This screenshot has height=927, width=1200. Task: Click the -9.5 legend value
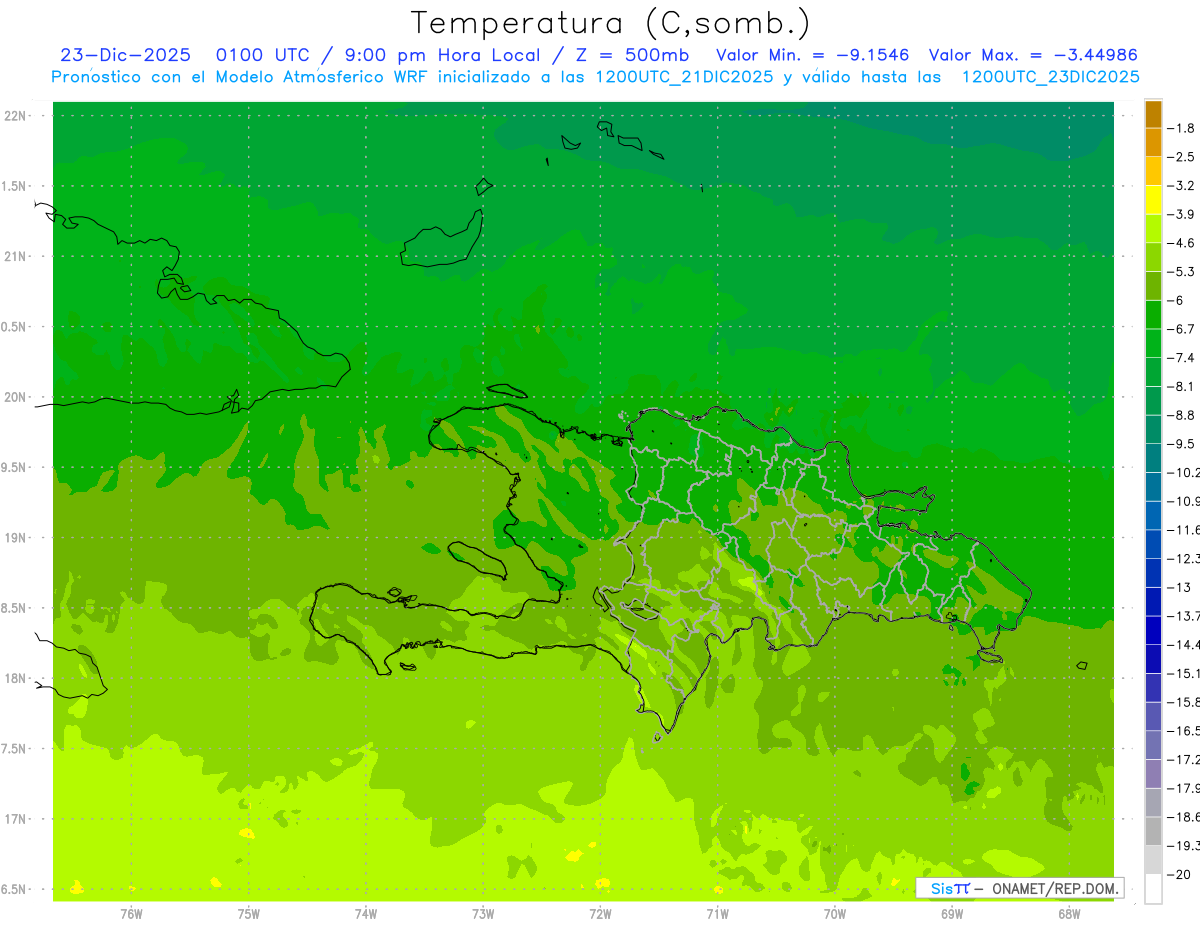point(1181,444)
